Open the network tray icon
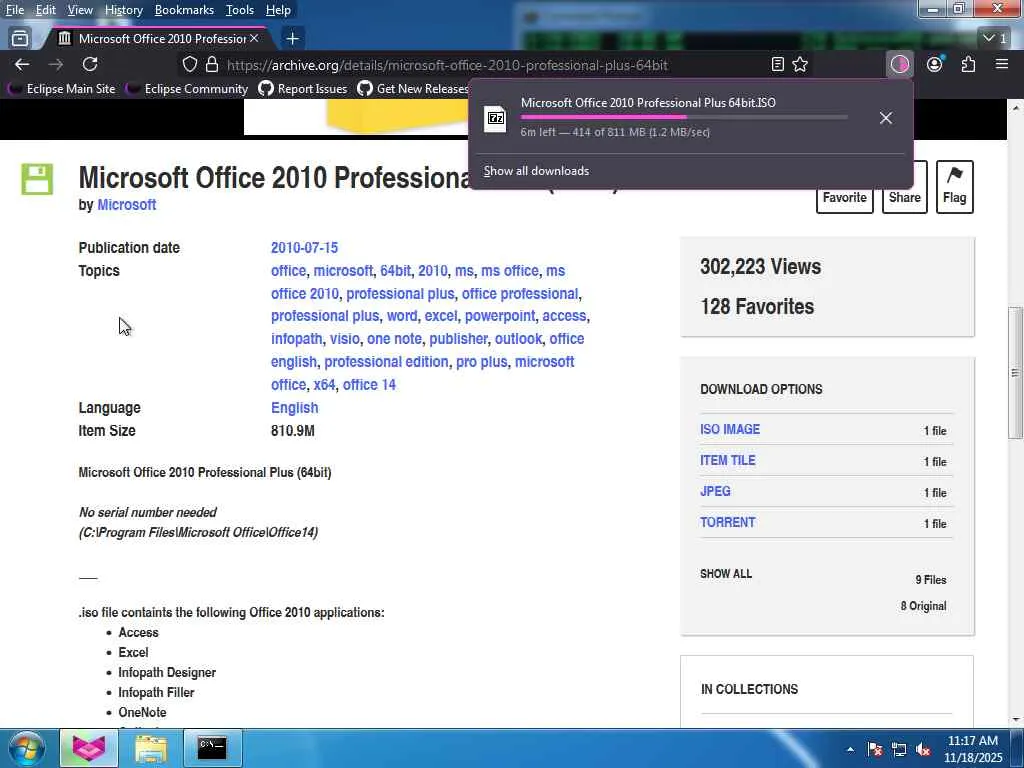1024x768 pixels. coord(899,749)
